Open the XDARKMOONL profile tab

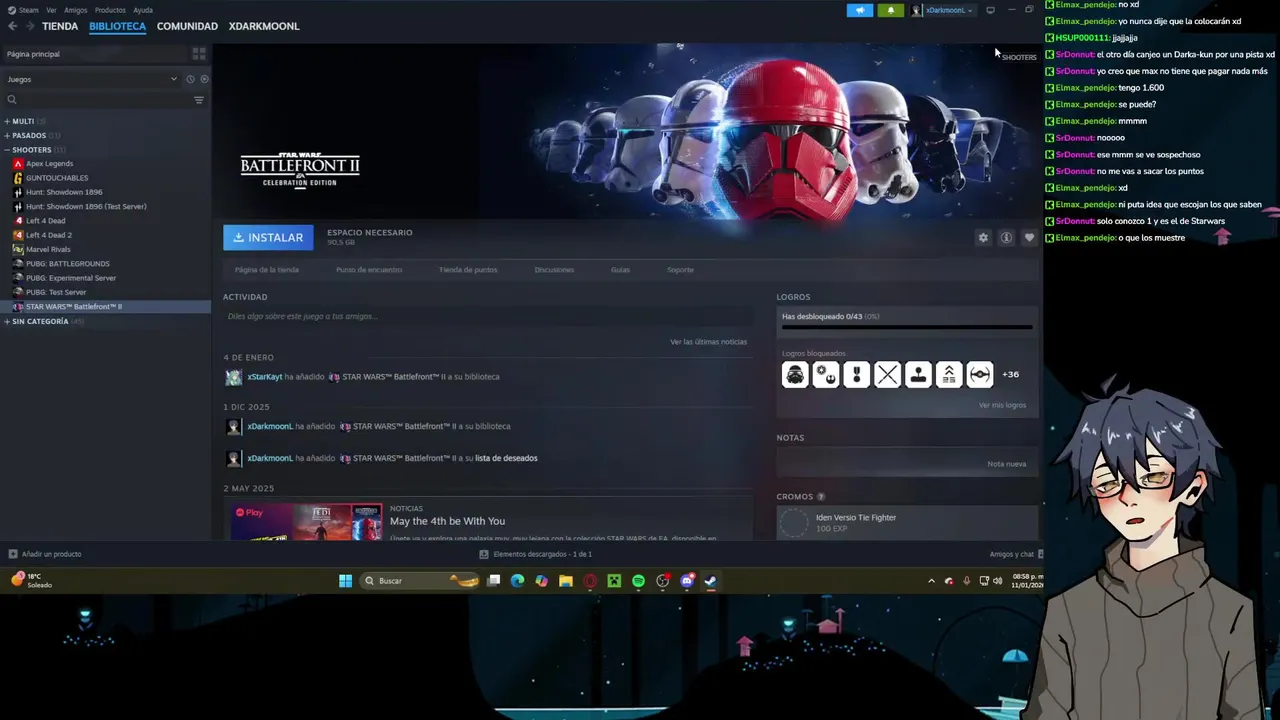[264, 26]
